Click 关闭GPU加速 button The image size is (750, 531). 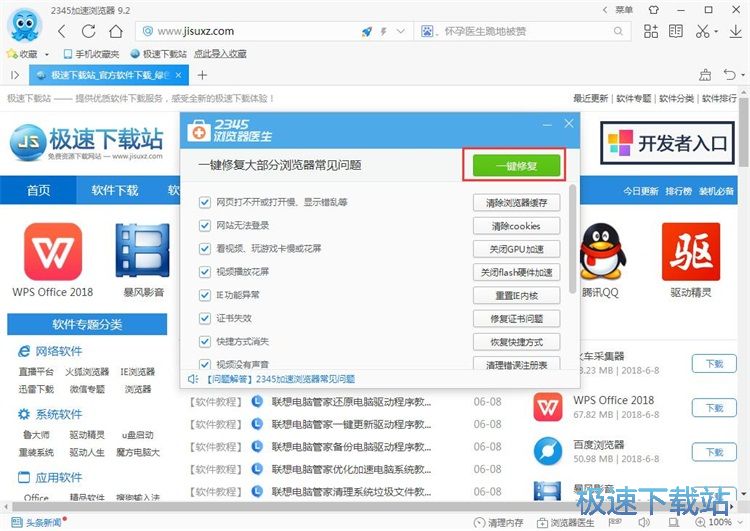pos(516,249)
